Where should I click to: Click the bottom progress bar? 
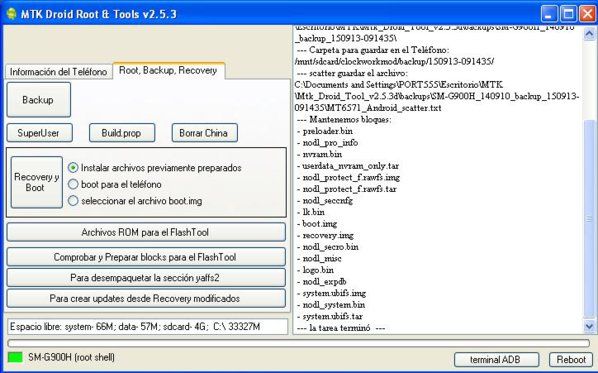(298, 343)
